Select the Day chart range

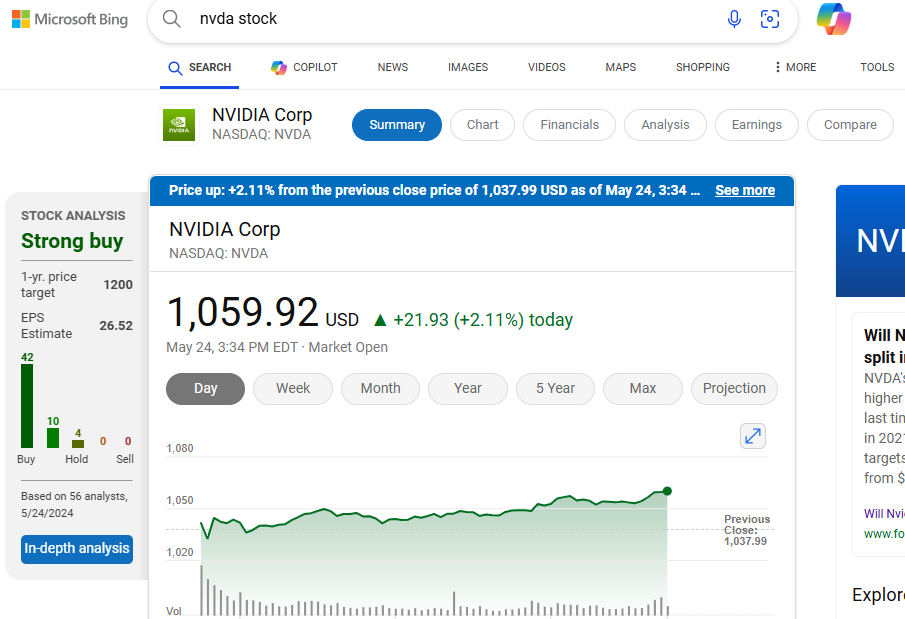[x=205, y=389]
